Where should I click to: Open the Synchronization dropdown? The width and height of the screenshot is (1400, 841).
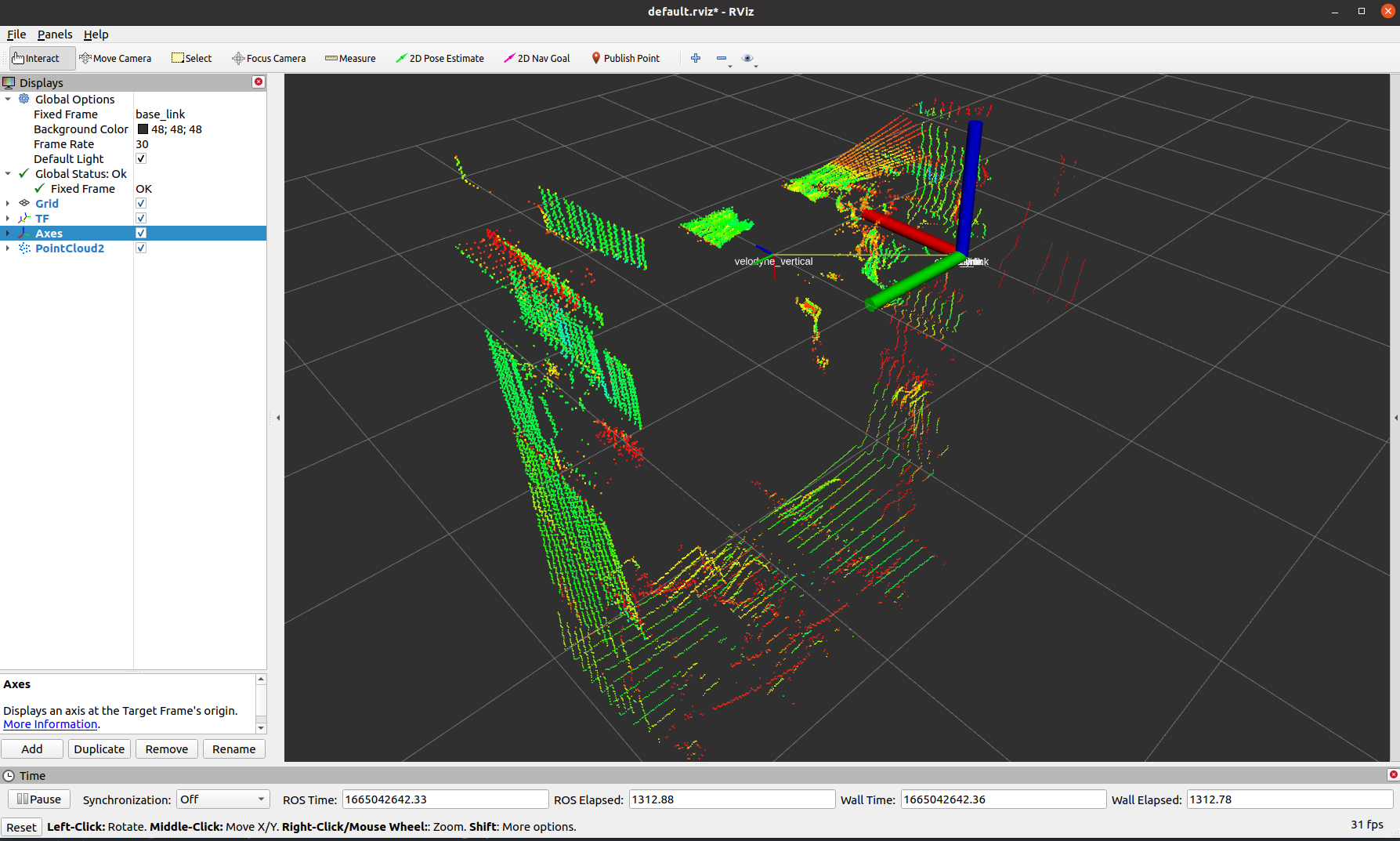[x=222, y=799]
